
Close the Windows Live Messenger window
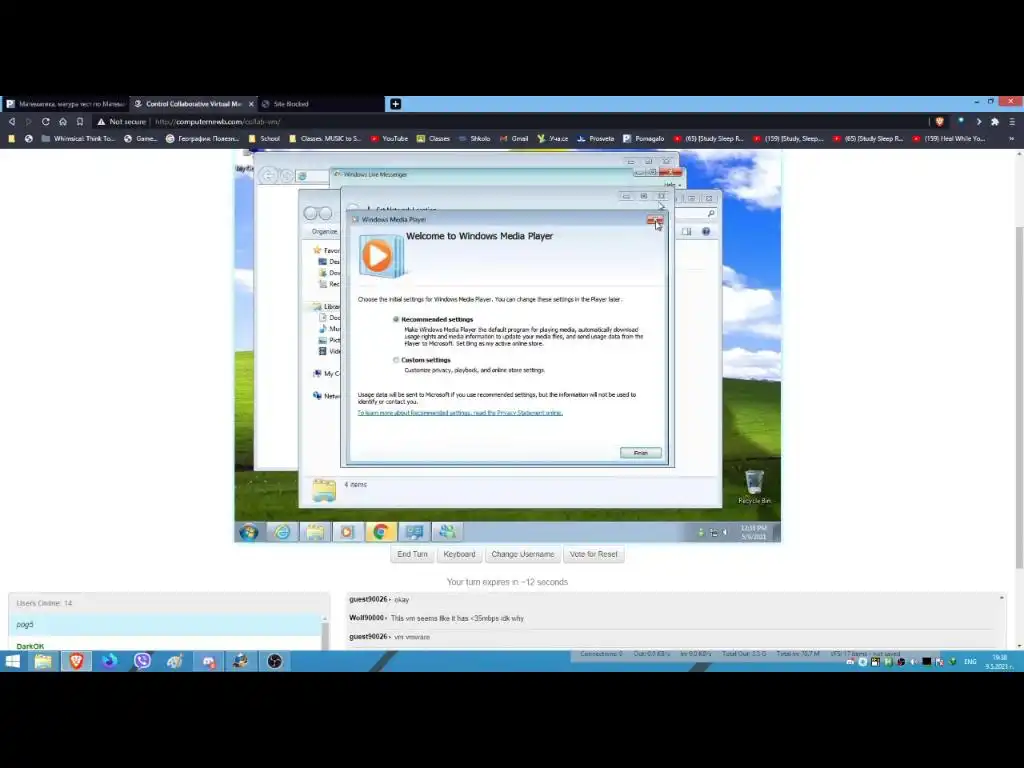point(671,172)
